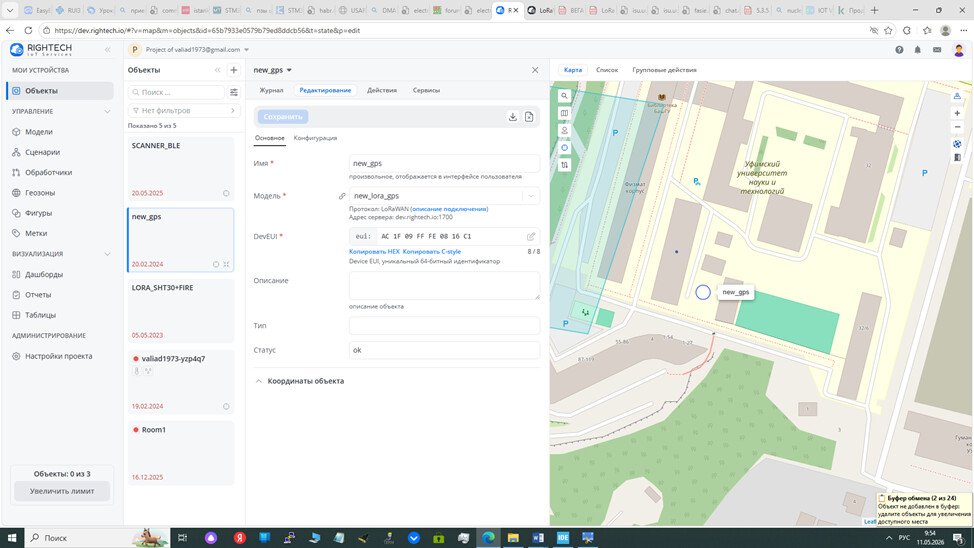Open object list settings sliders icon

coord(234,92)
